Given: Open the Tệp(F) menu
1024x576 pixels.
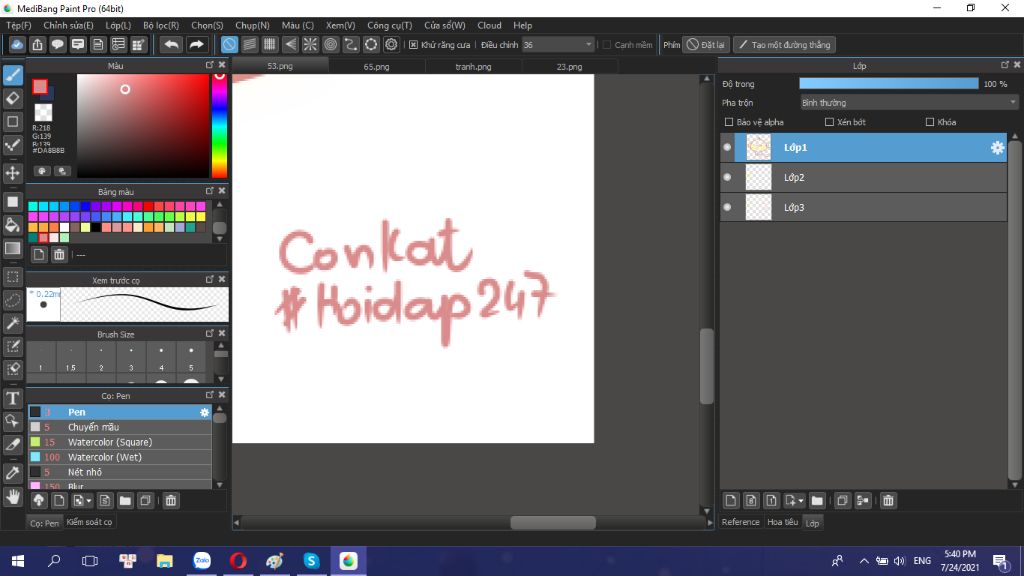Looking at the screenshot, I should (x=18, y=25).
